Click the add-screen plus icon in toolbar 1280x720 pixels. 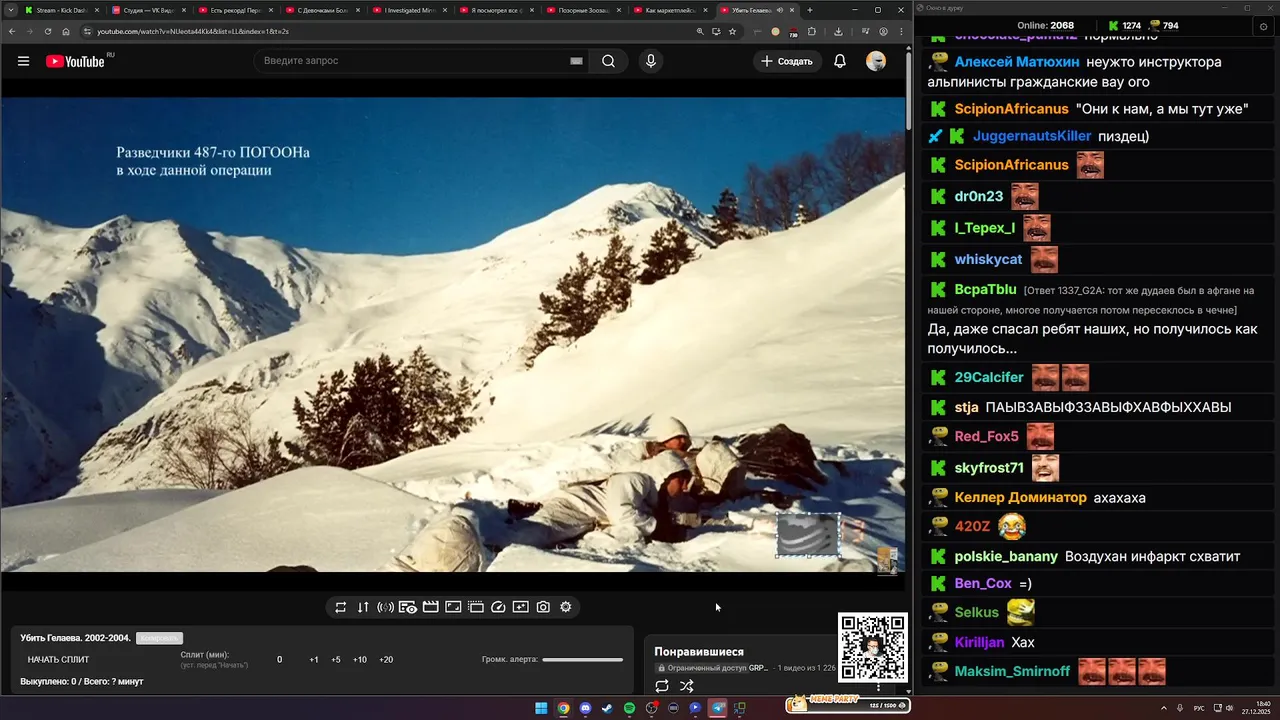coord(521,607)
